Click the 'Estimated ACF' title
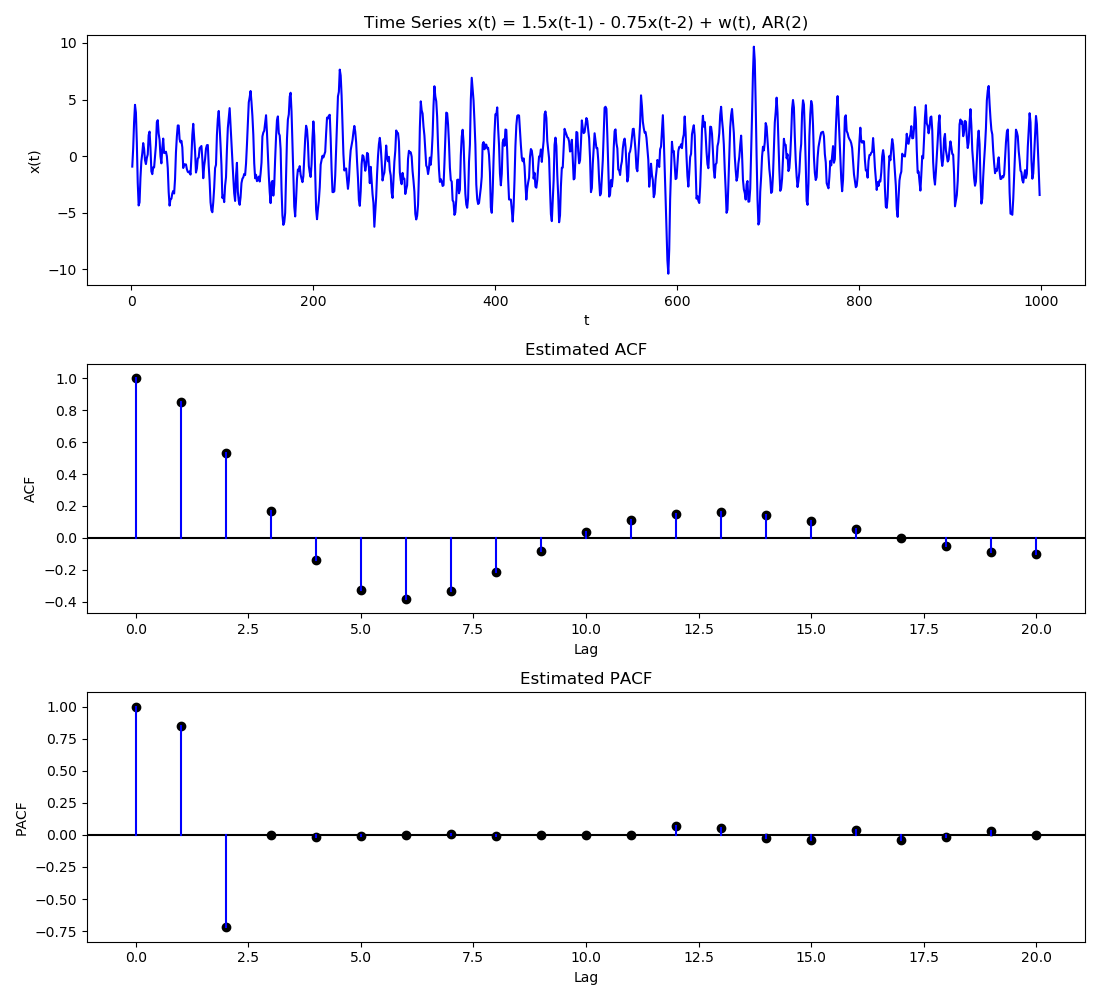1100x1000 pixels. pos(586,349)
